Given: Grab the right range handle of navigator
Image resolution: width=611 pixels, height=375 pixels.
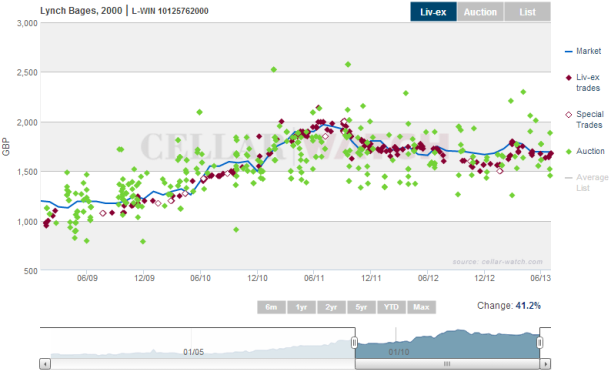Looking at the screenshot, I should pos(540,343).
